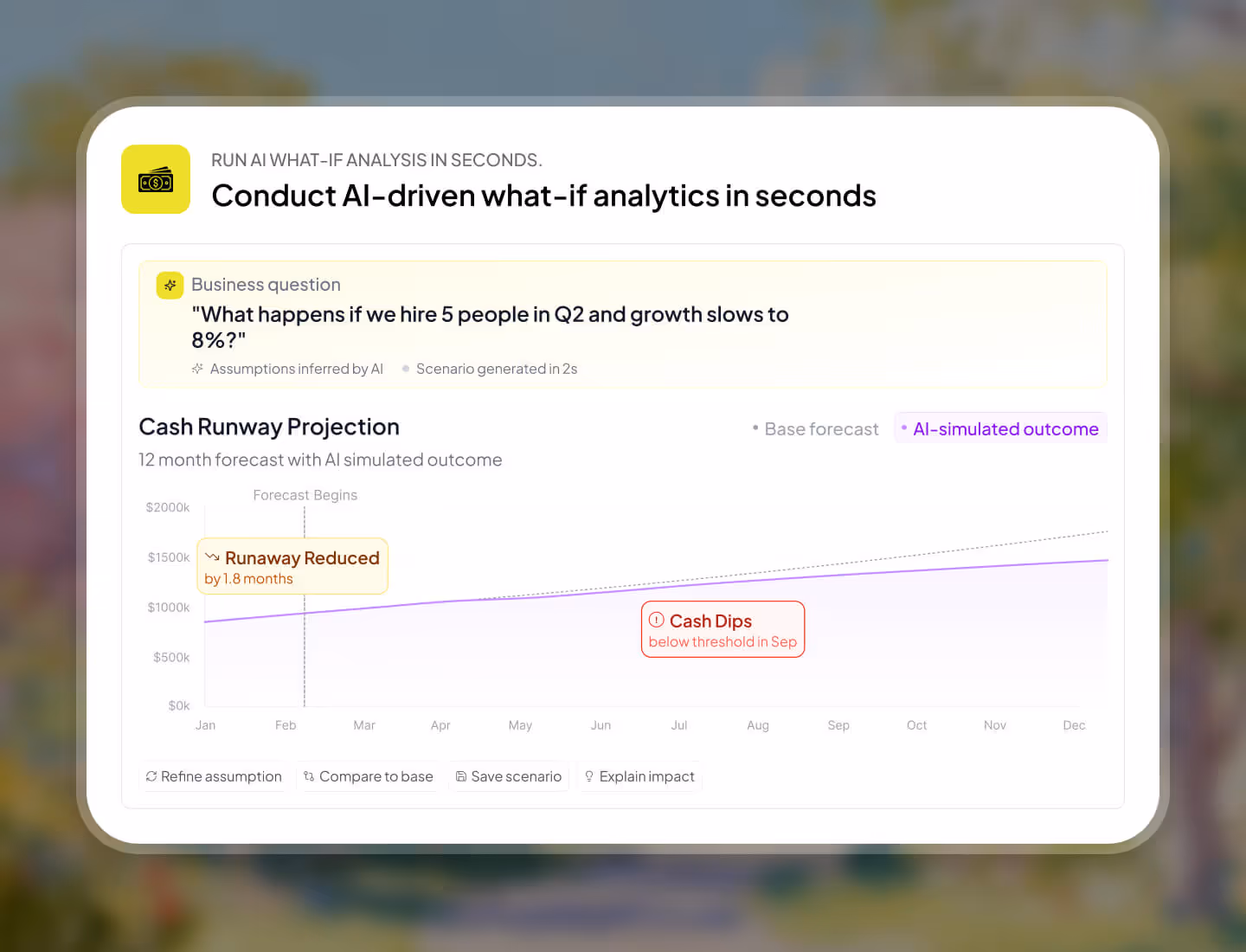This screenshot has height=952, width=1246.
Task: Click the lightbulb icon before Explain impact
Action: pyautogui.click(x=589, y=776)
